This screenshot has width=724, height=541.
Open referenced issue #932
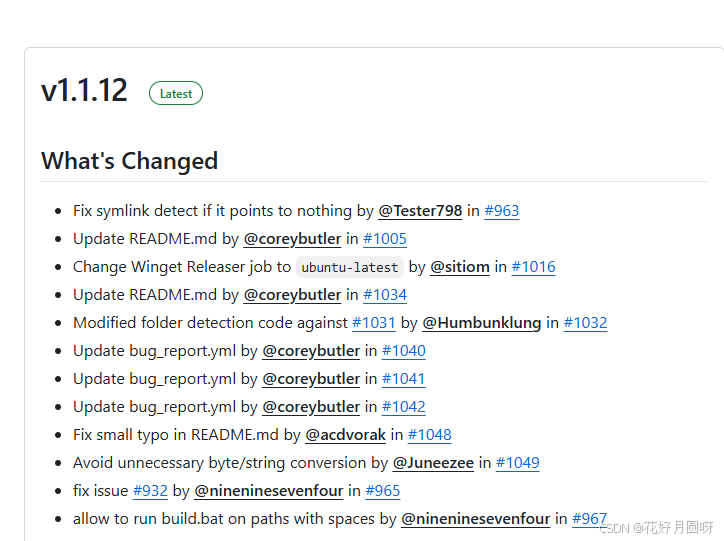click(151, 491)
